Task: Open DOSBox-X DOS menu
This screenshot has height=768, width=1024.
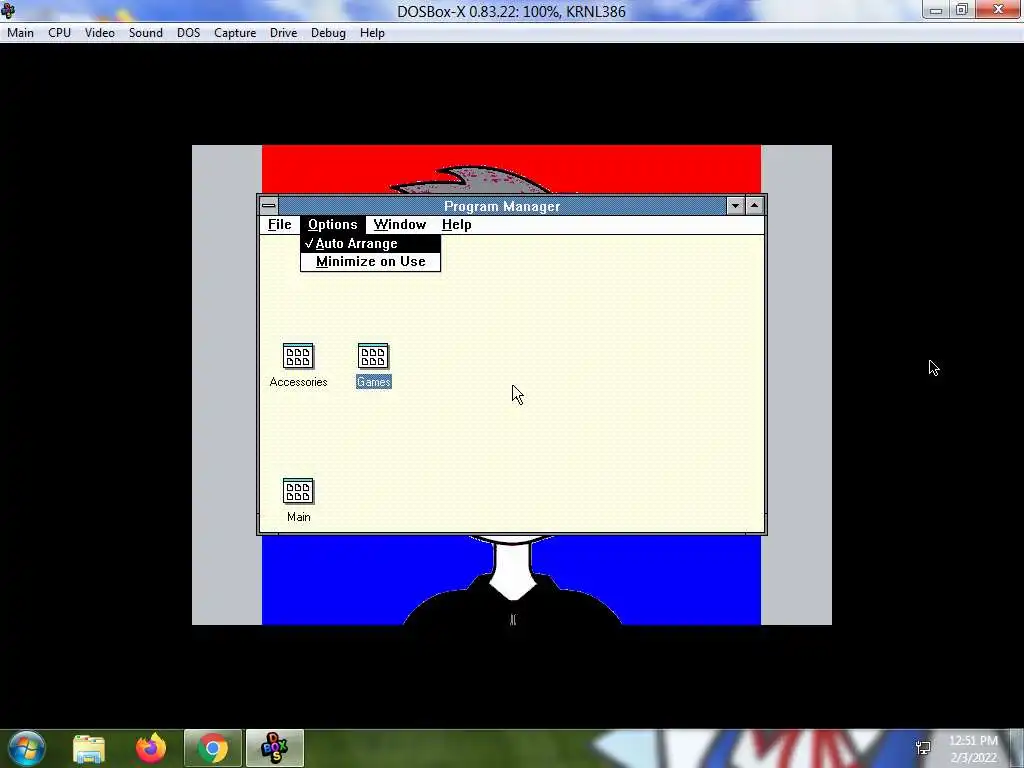Action: (x=189, y=33)
